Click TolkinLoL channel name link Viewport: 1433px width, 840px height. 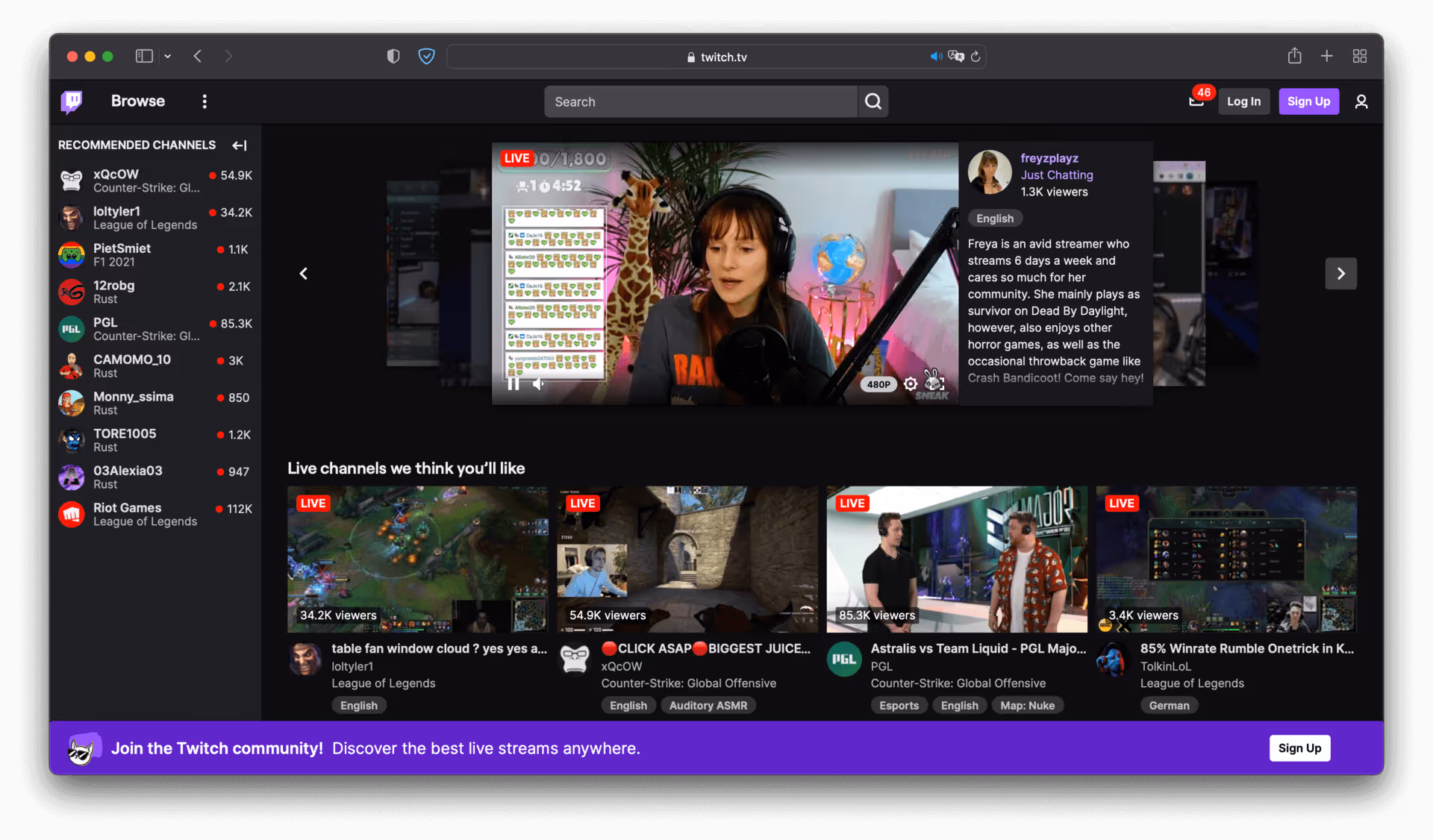[x=1165, y=666]
